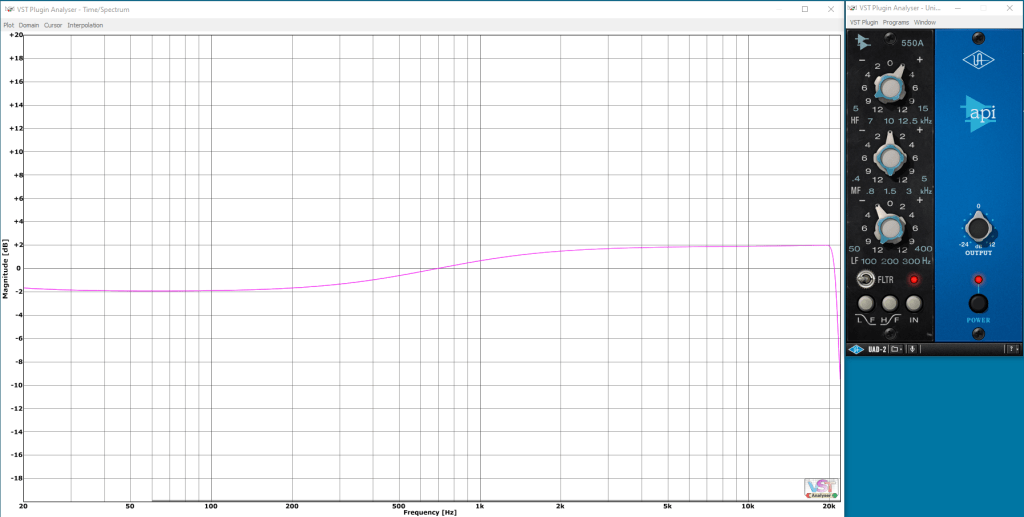
Task: Click the VST Analyser logo on graph
Action: point(821,488)
